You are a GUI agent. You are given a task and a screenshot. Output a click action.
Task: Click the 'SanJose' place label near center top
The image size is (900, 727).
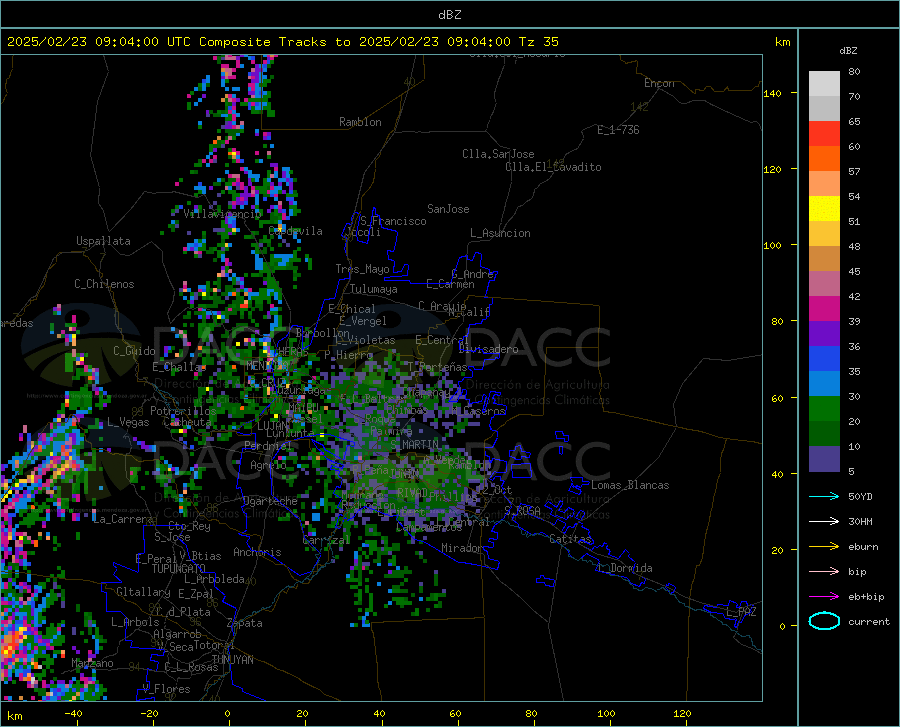(448, 209)
